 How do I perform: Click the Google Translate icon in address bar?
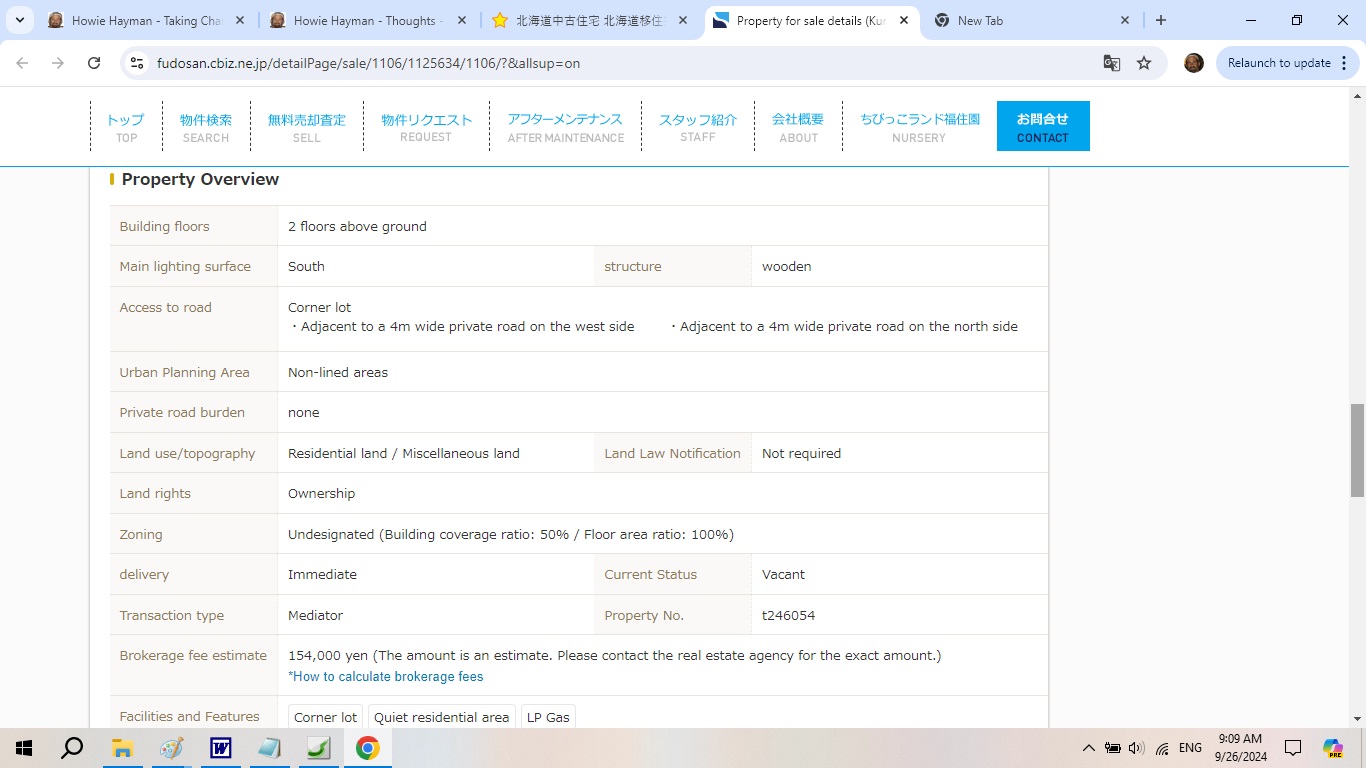pos(1111,63)
